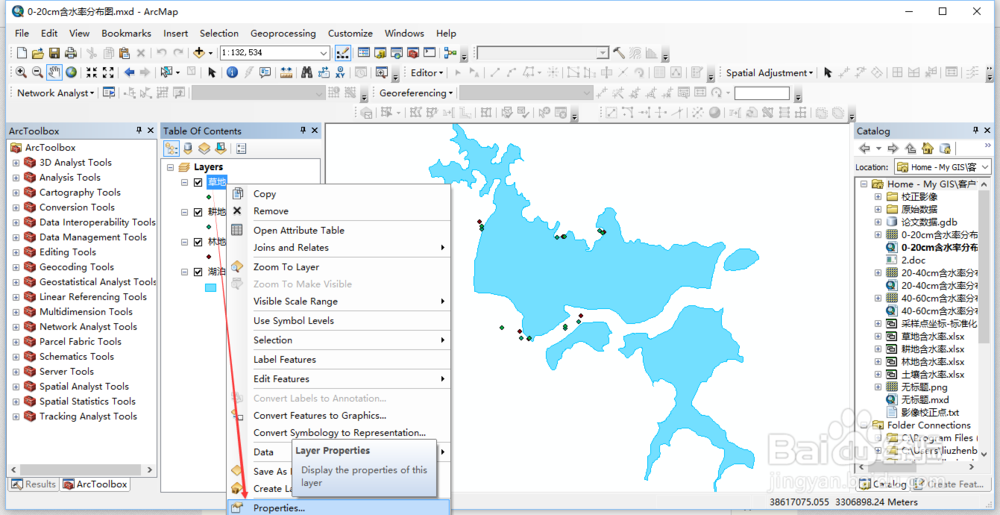
Task: Click the 耕地 layer green point symbol
Action: (x=209, y=227)
